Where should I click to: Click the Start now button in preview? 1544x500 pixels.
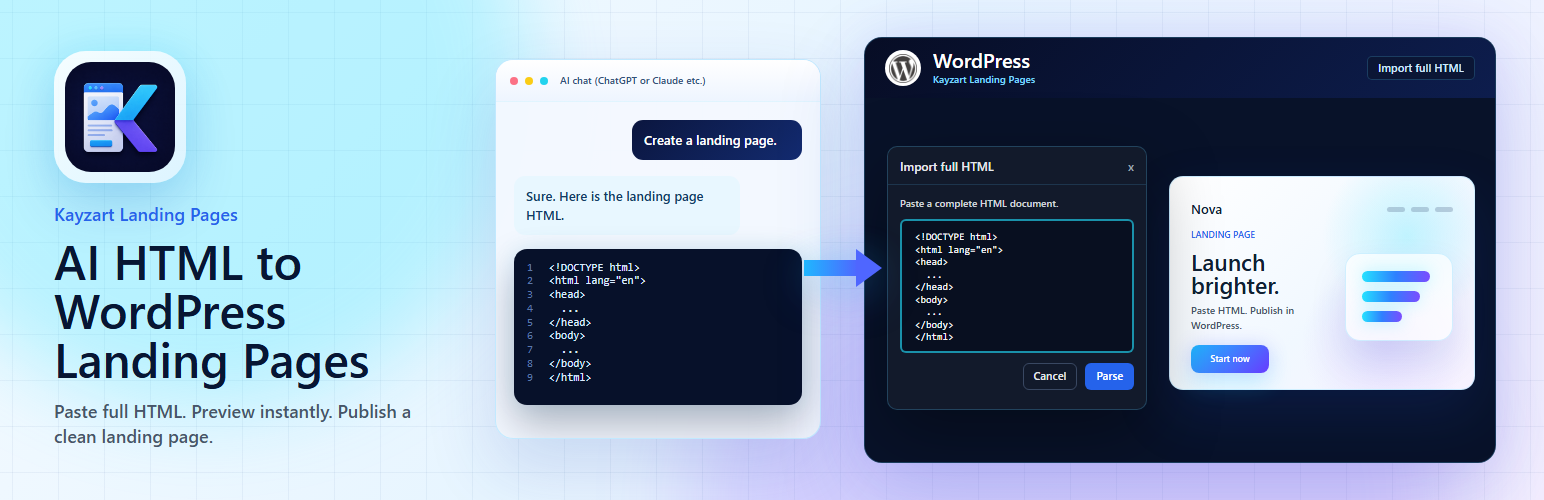[1230, 359]
